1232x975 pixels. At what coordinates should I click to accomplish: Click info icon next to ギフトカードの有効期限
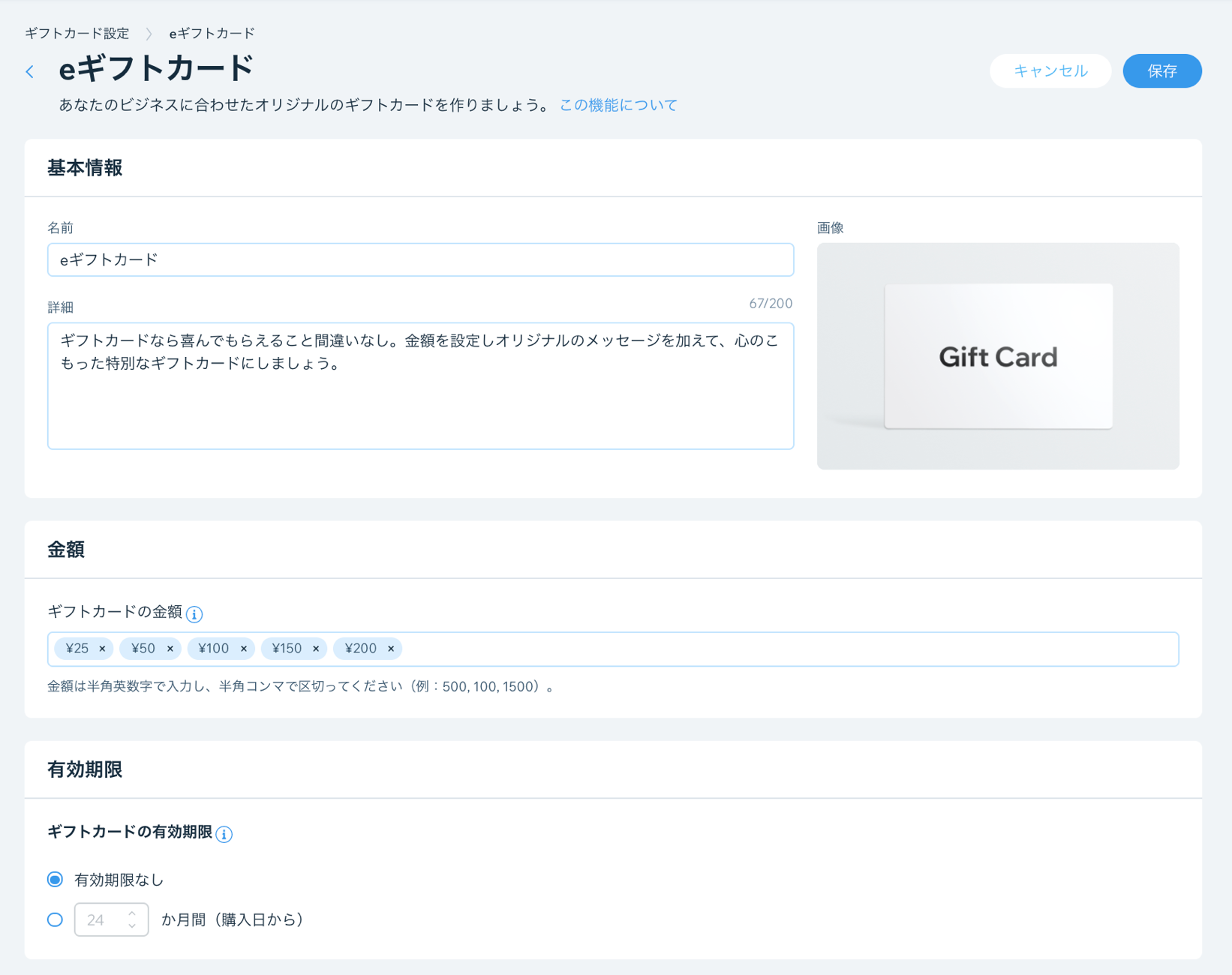224,834
